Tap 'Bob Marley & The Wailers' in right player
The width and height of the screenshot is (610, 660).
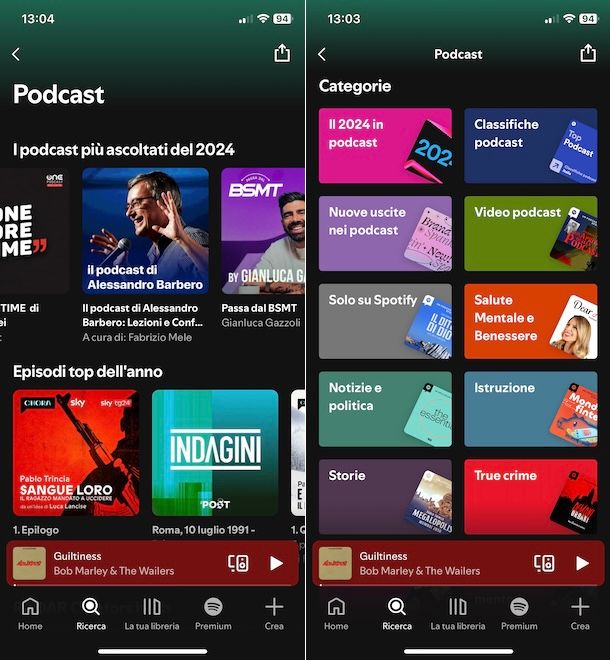(420, 571)
